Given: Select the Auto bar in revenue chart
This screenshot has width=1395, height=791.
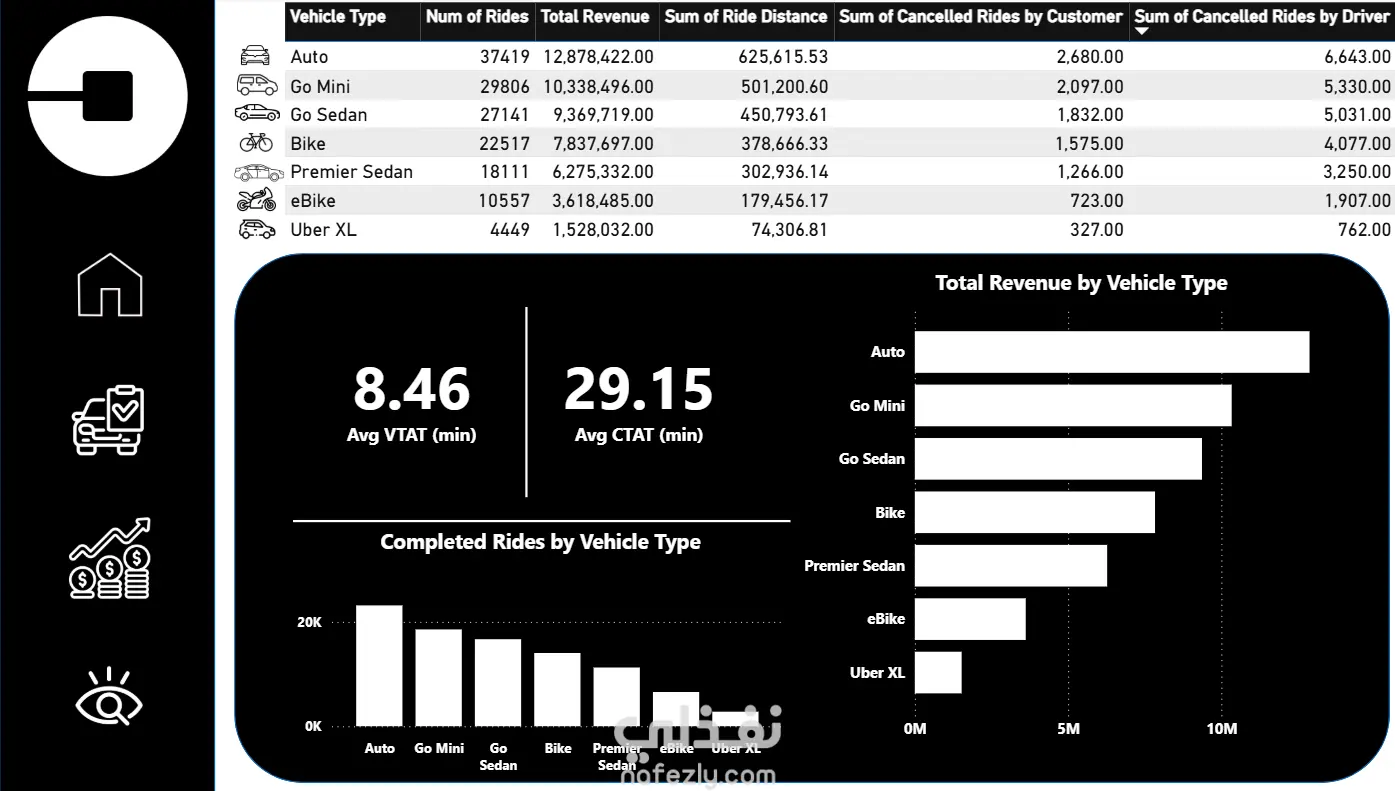Looking at the screenshot, I should pos(1112,352).
